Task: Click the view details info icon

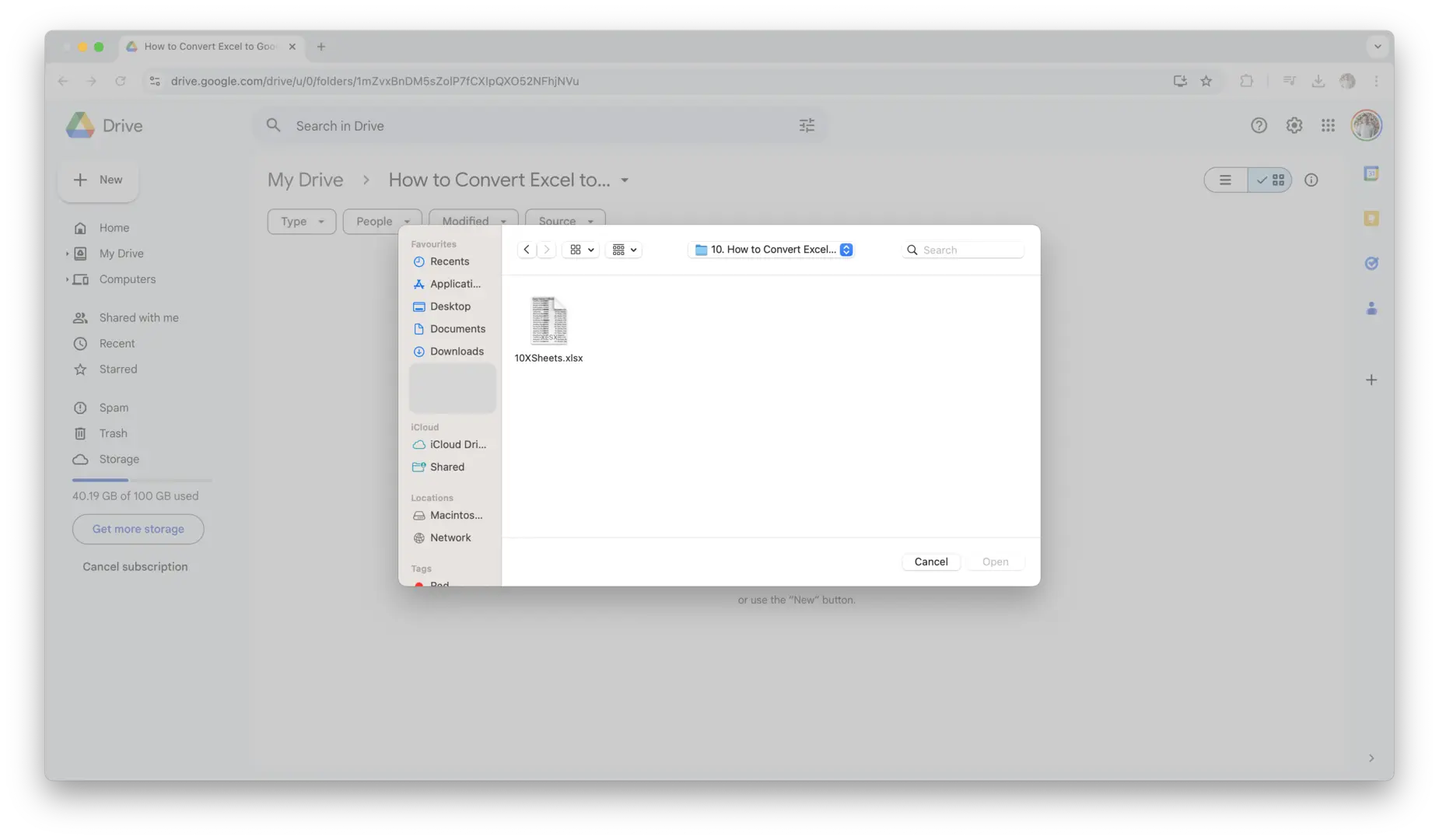Action: pyautogui.click(x=1311, y=180)
